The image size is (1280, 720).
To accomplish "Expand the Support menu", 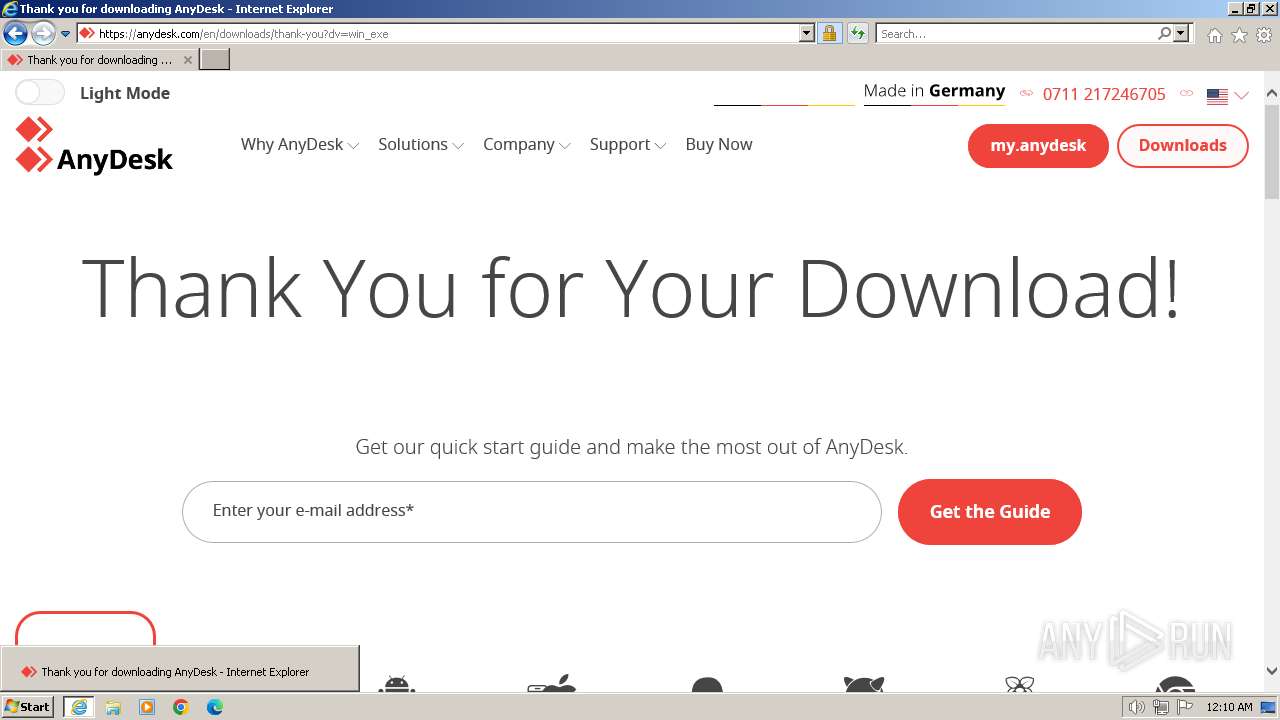I will pos(627,144).
